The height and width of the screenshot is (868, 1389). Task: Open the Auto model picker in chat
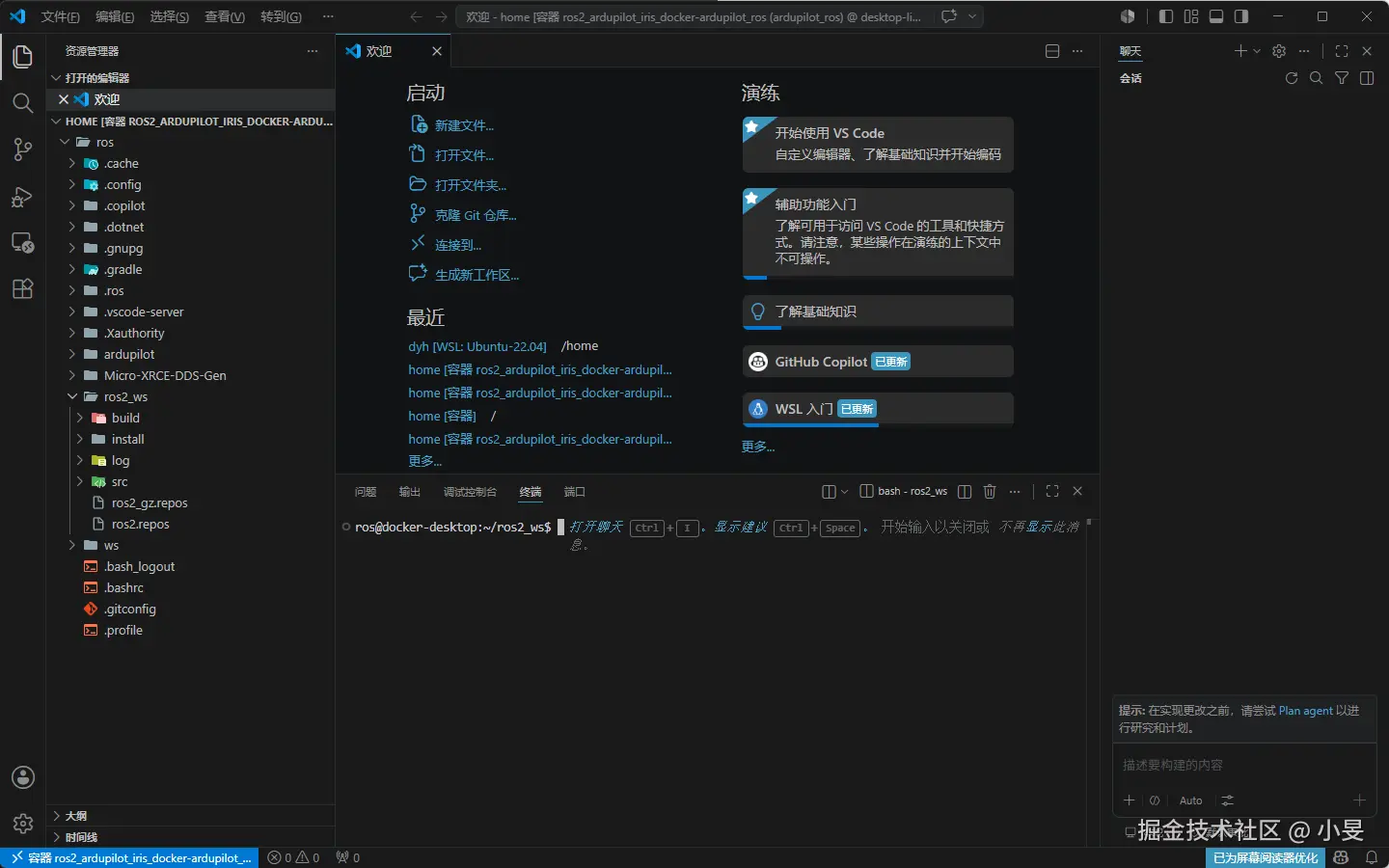[x=1191, y=800]
